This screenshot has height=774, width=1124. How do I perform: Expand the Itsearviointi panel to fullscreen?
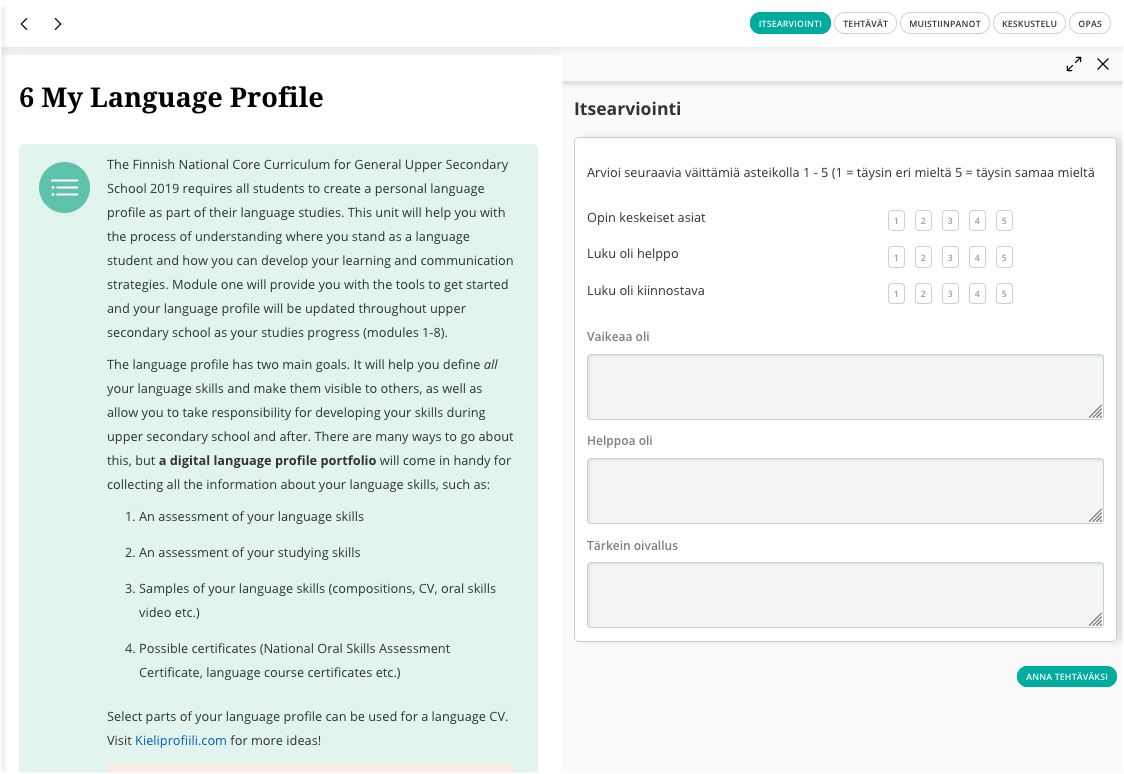pyautogui.click(x=1074, y=64)
